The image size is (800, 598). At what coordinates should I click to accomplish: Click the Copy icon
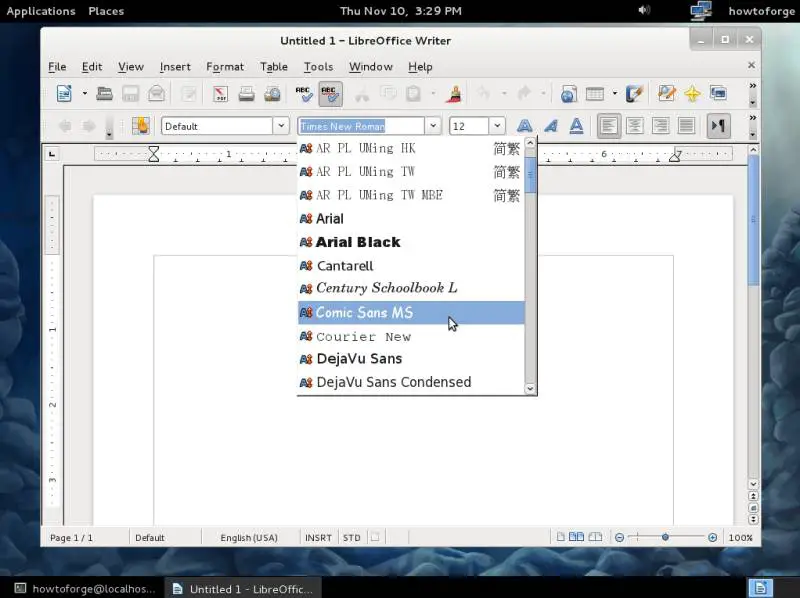pos(388,93)
